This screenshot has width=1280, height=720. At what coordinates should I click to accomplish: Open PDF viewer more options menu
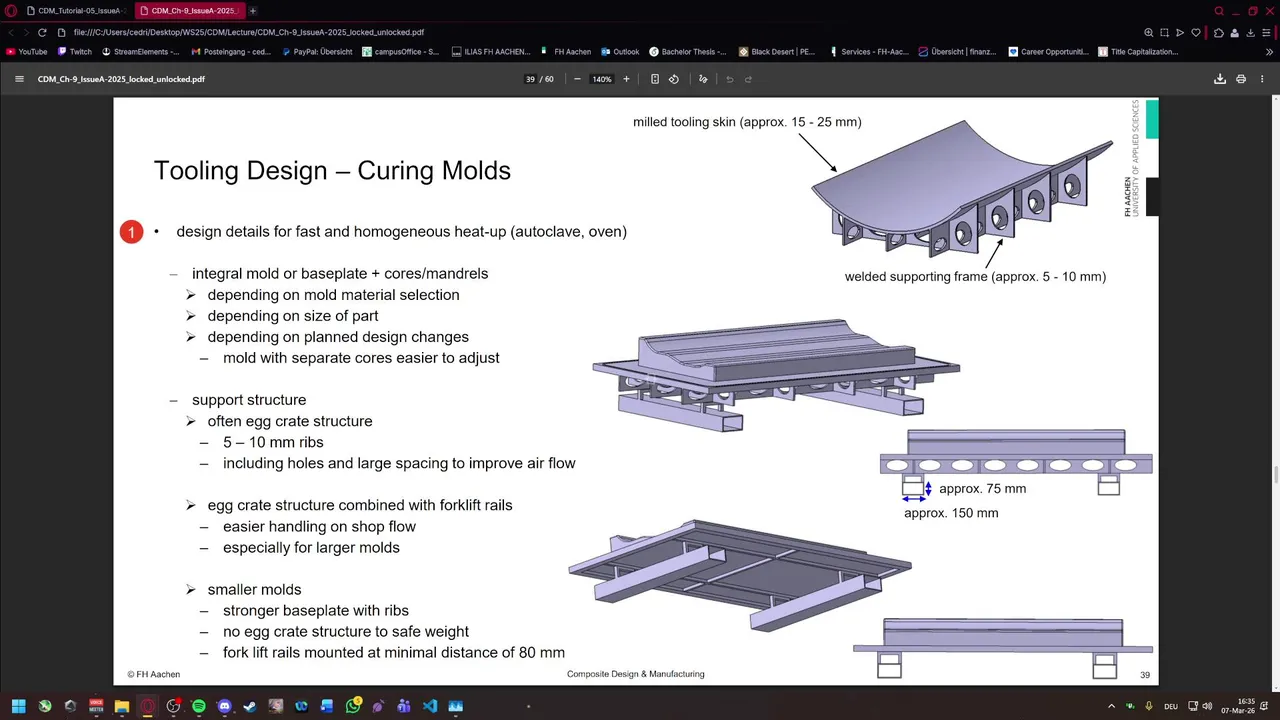pos(1262,79)
